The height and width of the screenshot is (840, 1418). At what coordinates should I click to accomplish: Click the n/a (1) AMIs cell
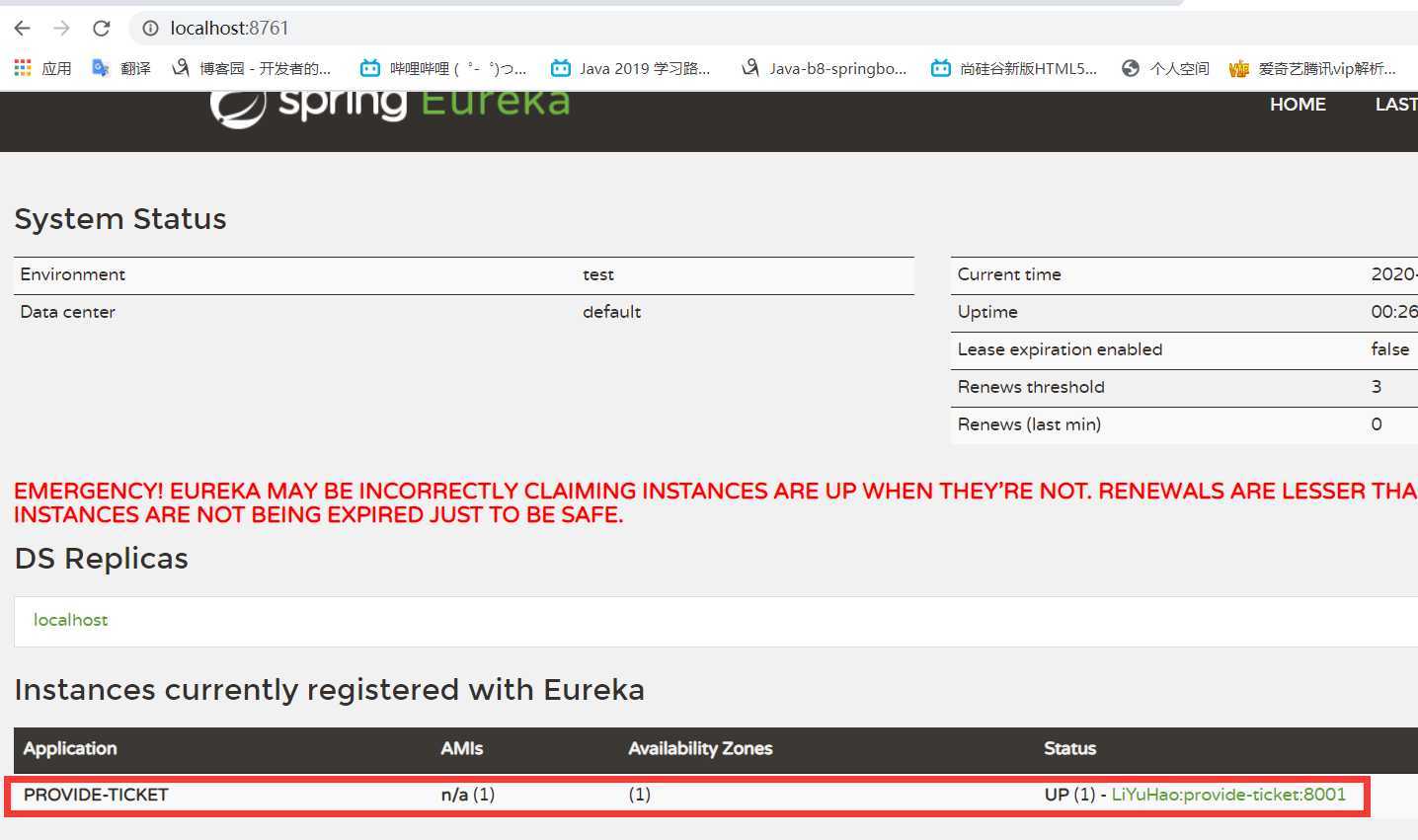click(468, 795)
